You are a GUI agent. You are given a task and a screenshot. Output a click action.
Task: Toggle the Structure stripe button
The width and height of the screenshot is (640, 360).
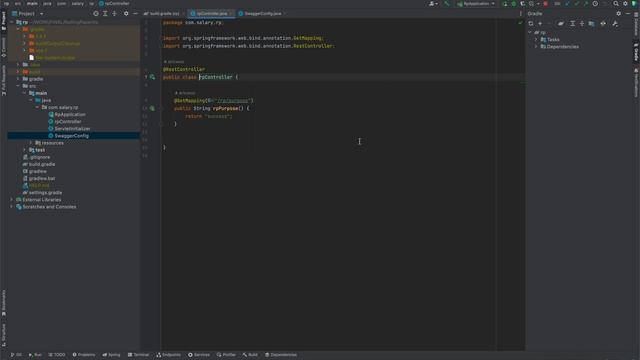4,336
